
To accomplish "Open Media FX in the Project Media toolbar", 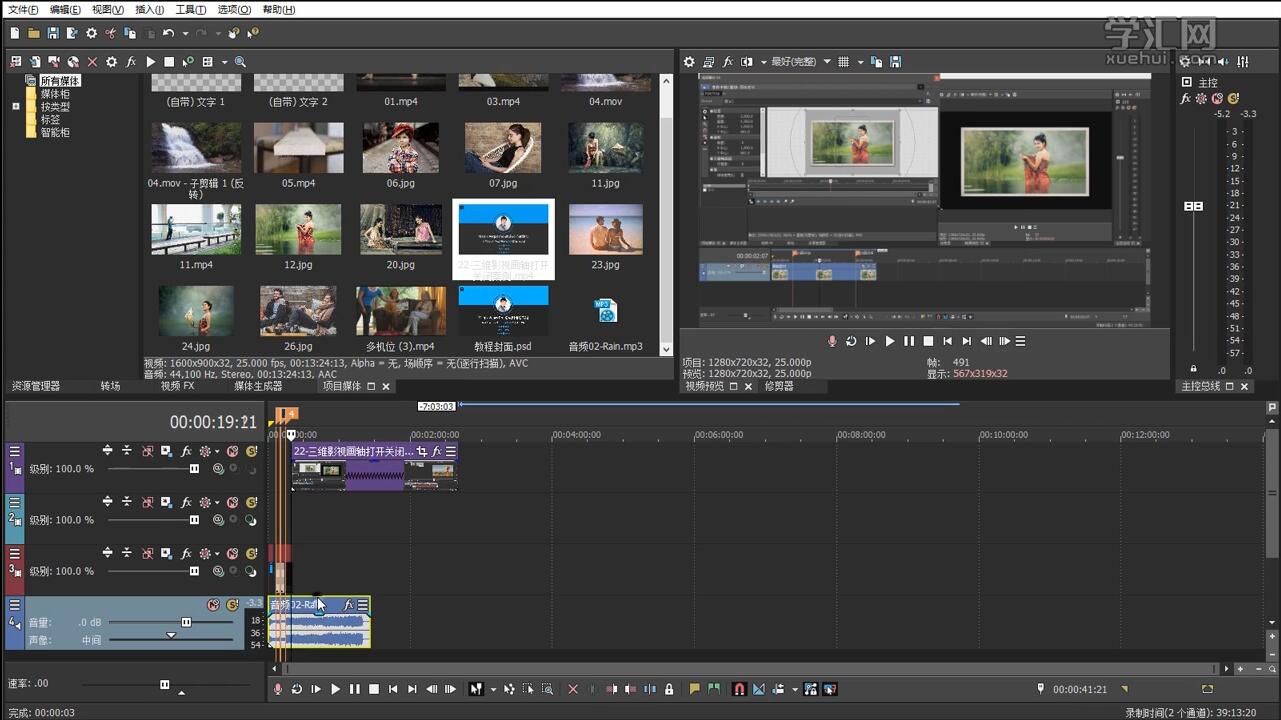I will pos(131,62).
